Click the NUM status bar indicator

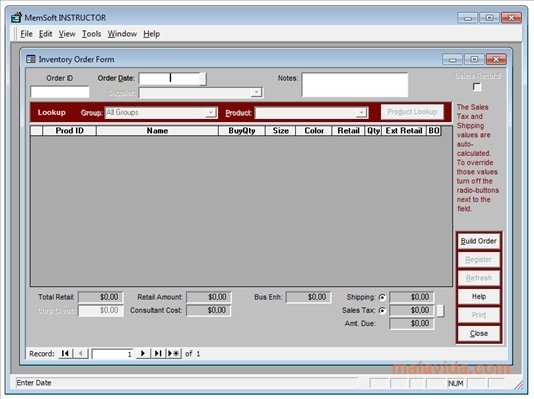[x=456, y=383]
